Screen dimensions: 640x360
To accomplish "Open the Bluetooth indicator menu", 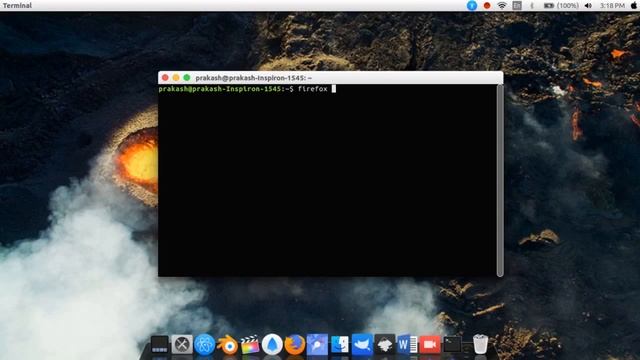I will click(532, 5).
